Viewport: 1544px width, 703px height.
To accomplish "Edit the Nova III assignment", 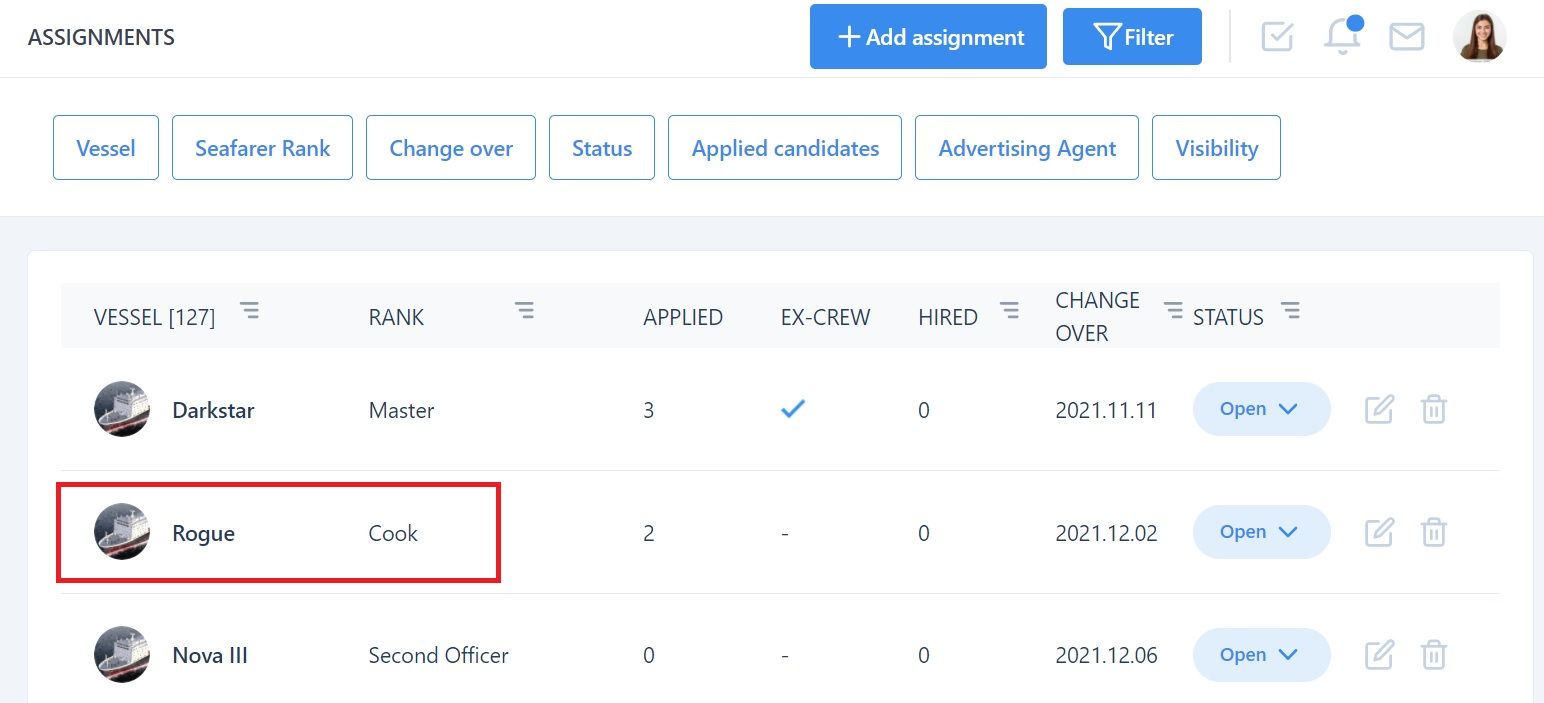I will pyautogui.click(x=1379, y=655).
